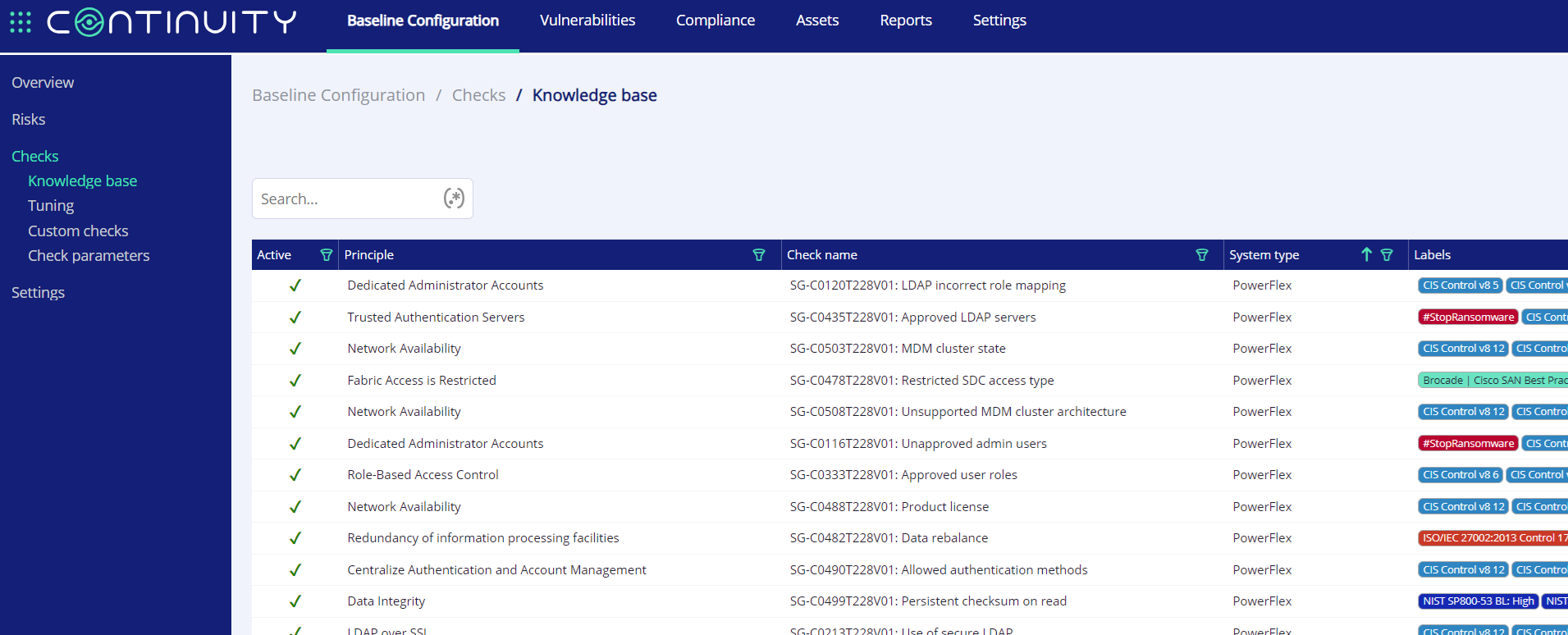
Task: Select 'SG-C0478T228V01: Restricted SDC access type' check
Action: [x=922, y=380]
